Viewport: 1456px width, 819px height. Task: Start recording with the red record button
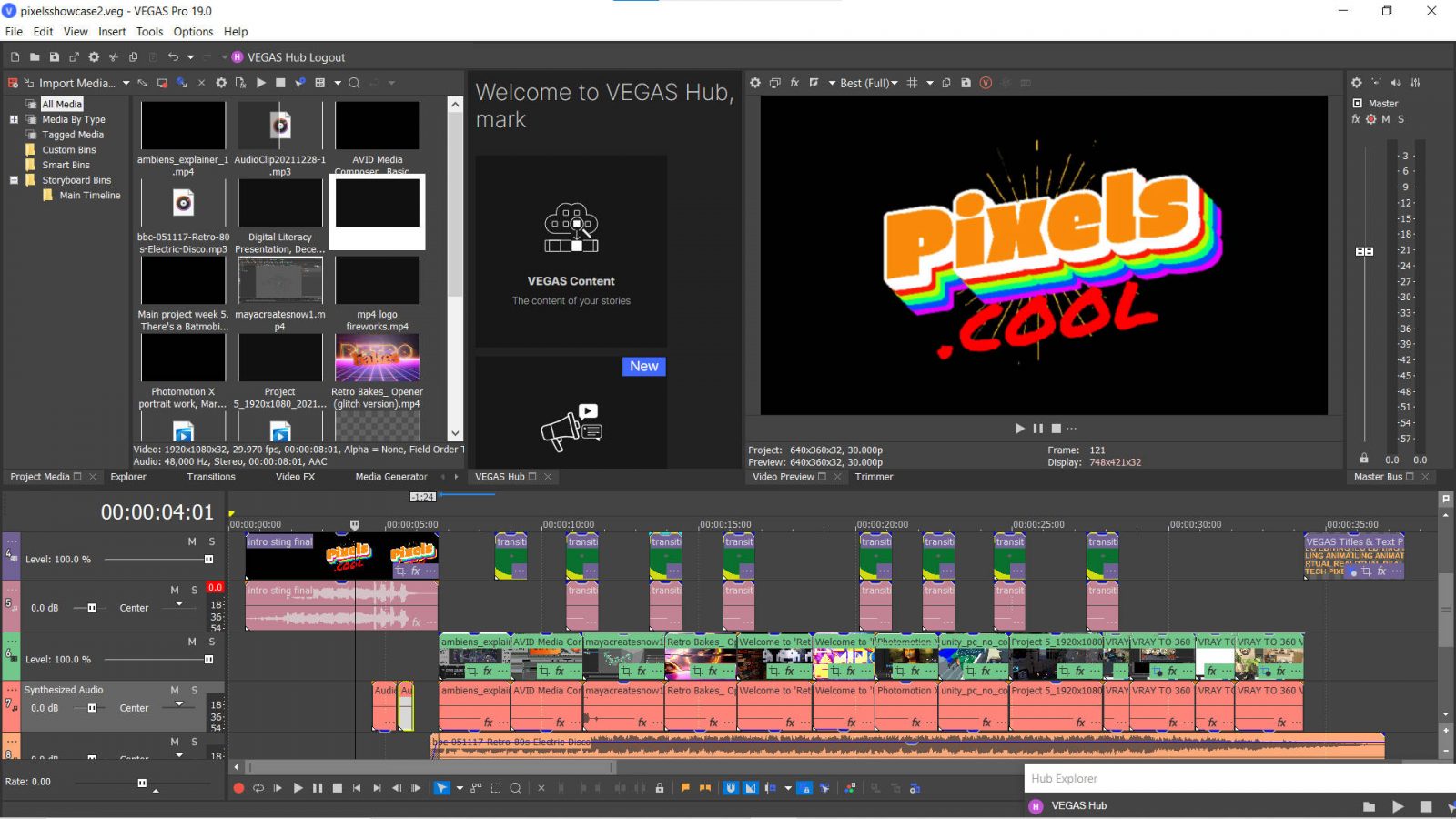click(238, 788)
